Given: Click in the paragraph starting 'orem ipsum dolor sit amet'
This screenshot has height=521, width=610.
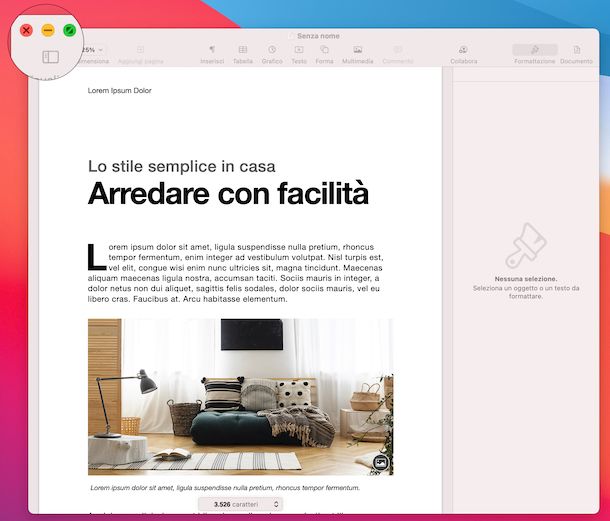Looking at the screenshot, I should (235, 273).
